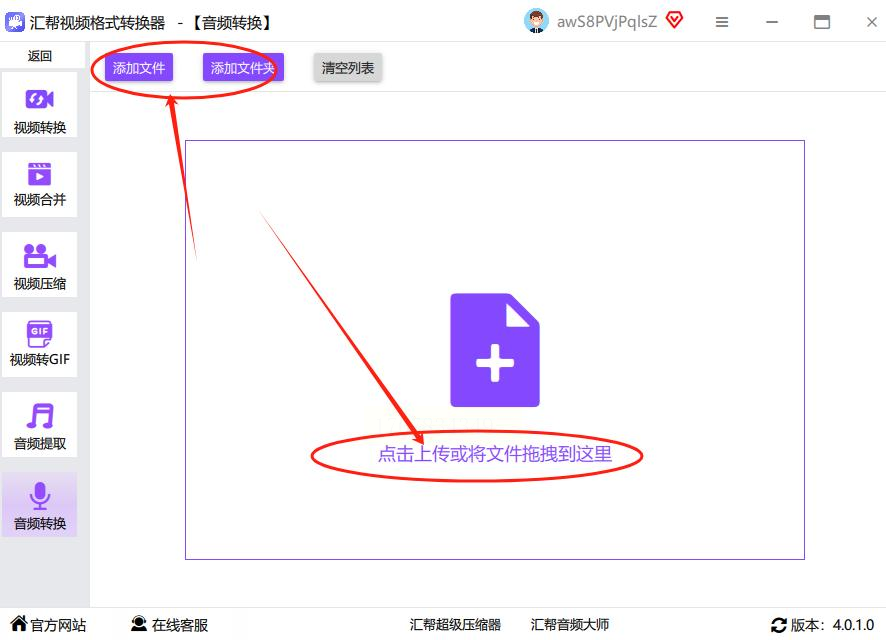Minimize the converter window

click(772, 22)
